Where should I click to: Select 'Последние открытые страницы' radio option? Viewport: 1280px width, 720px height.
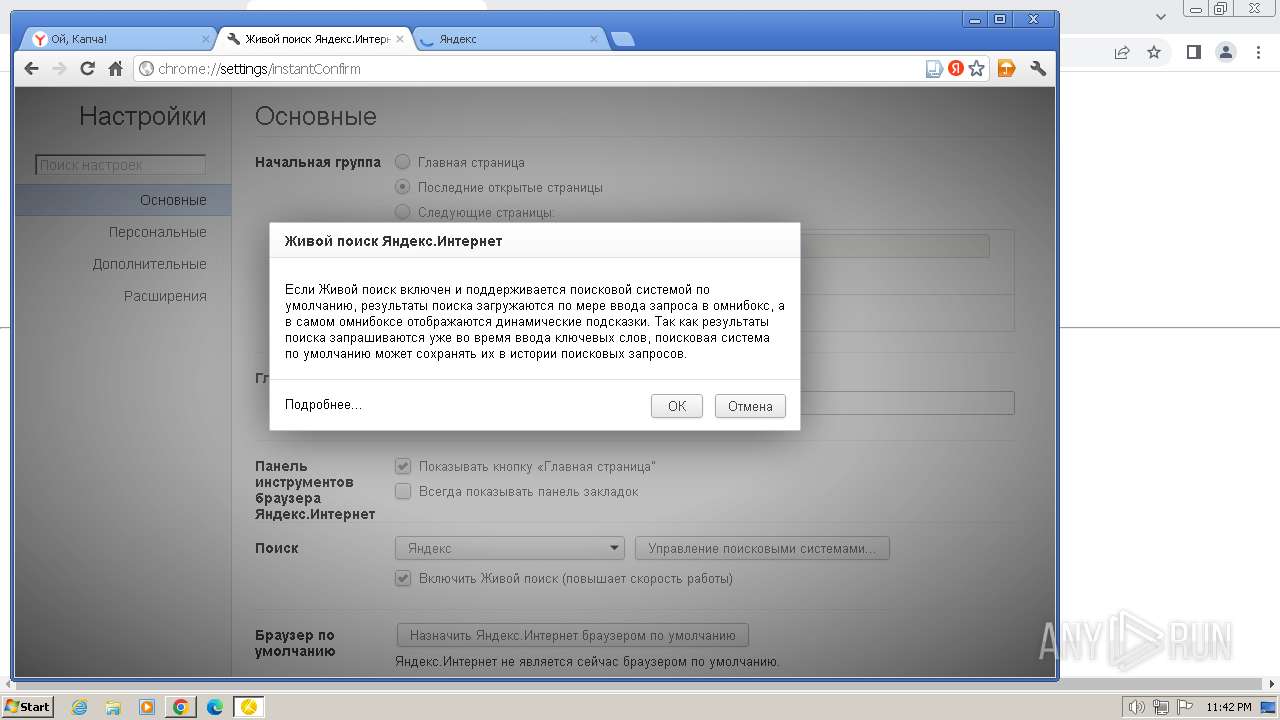403,187
